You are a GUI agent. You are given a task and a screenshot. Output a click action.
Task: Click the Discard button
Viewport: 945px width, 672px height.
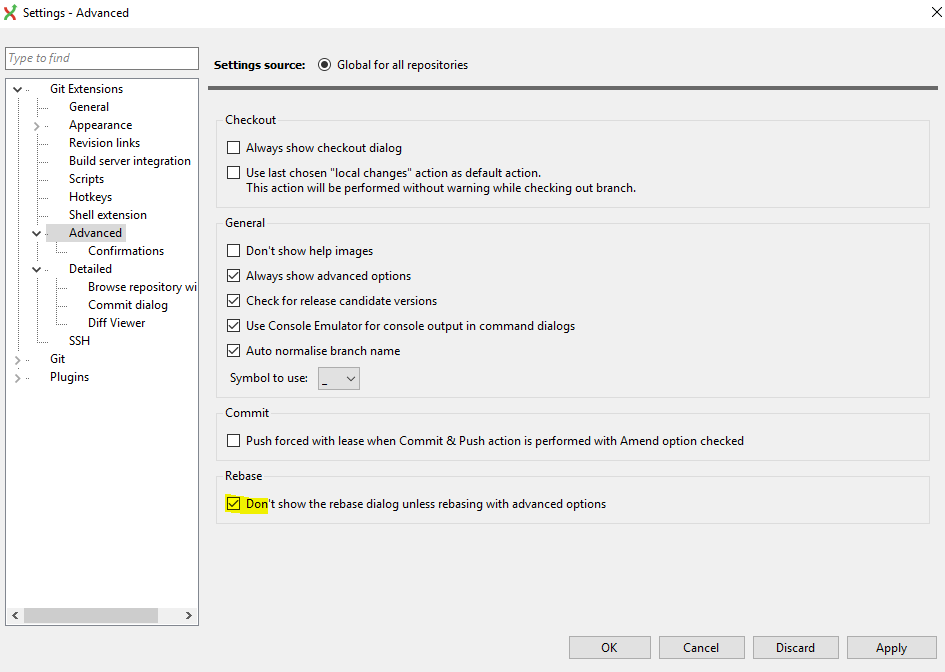[x=795, y=647]
